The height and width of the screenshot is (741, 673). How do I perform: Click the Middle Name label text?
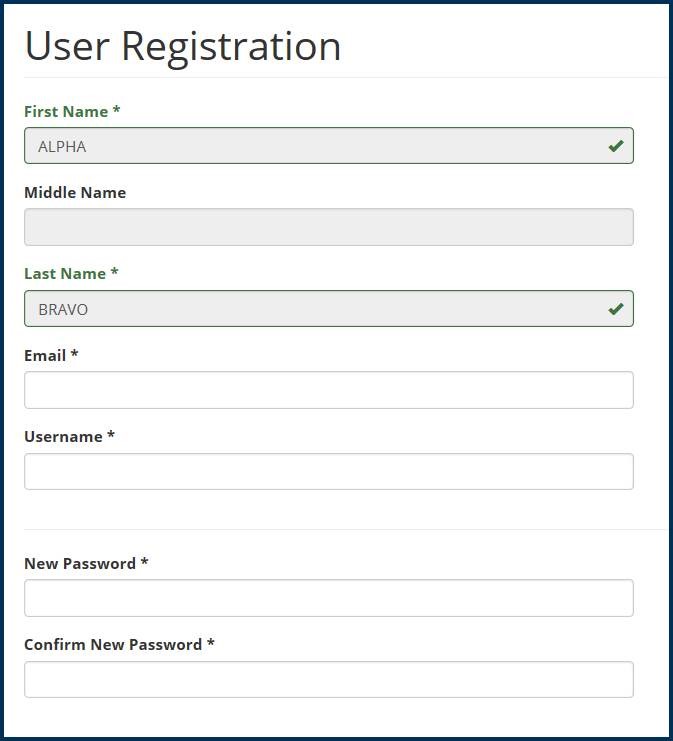pos(75,192)
